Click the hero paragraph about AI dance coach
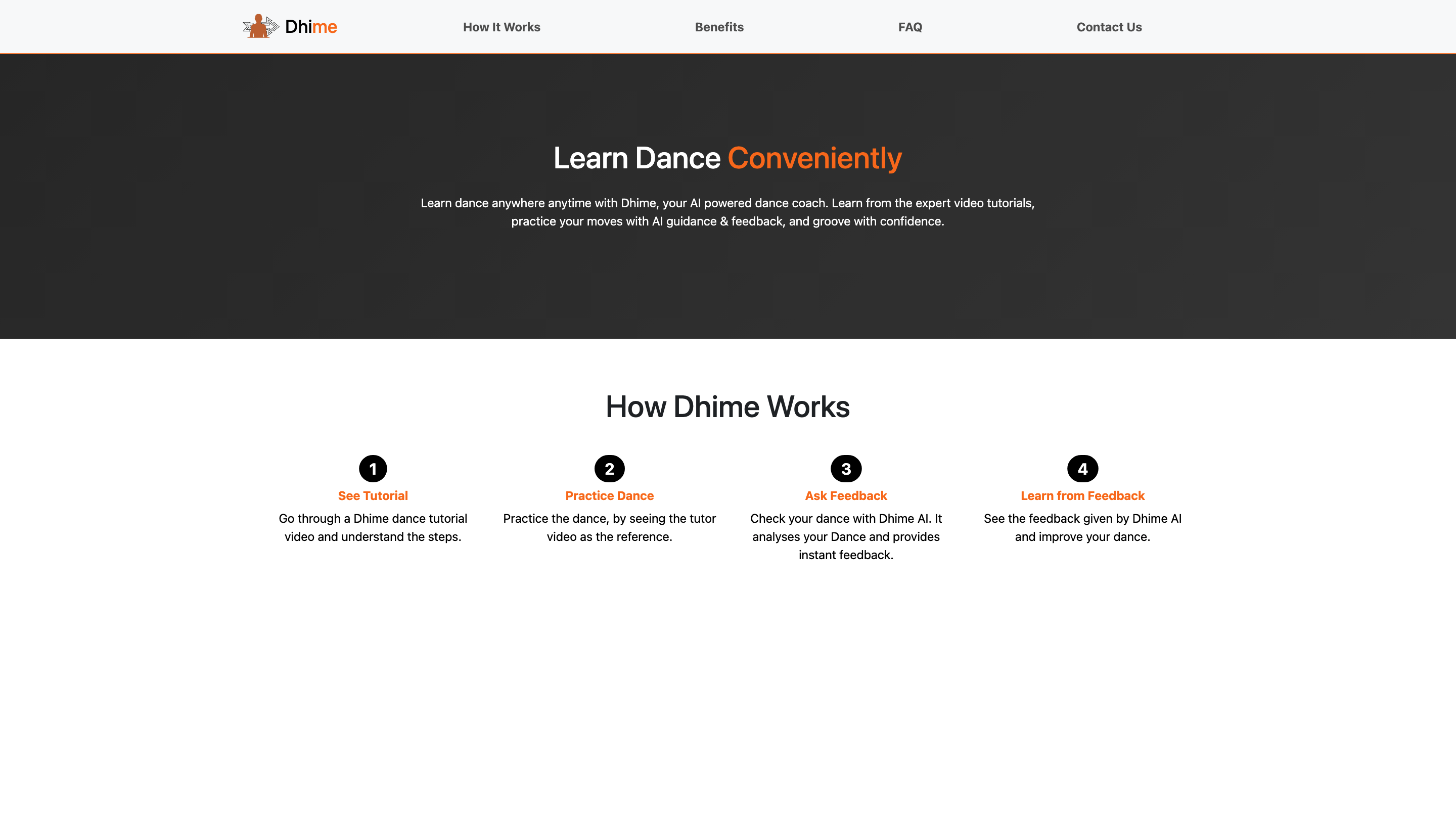The image size is (1456, 819). click(727, 212)
